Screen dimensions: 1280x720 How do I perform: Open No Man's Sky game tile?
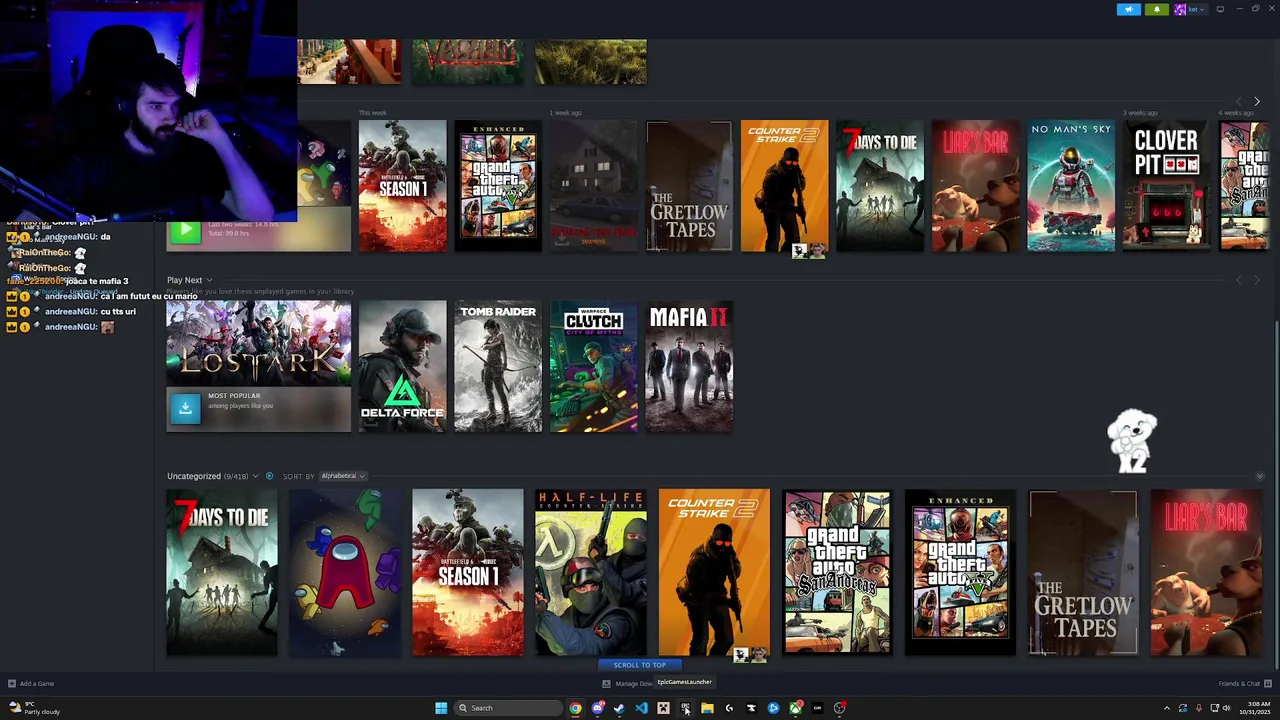(1071, 186)
